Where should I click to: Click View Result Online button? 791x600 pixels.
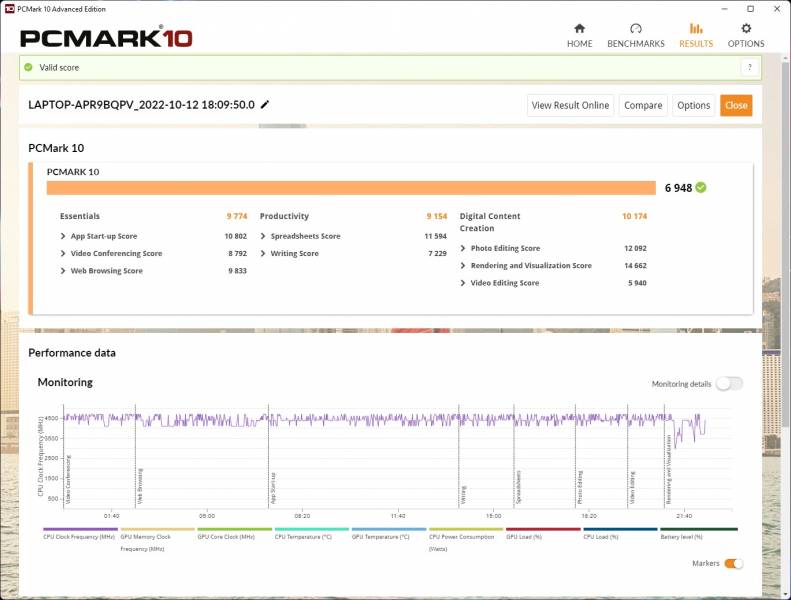(x=570, y=105)
